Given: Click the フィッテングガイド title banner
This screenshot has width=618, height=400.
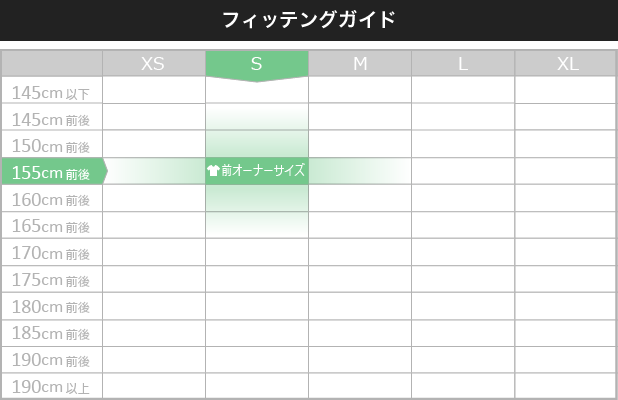Looking at the screenshot, I should (x=309, y=20).
